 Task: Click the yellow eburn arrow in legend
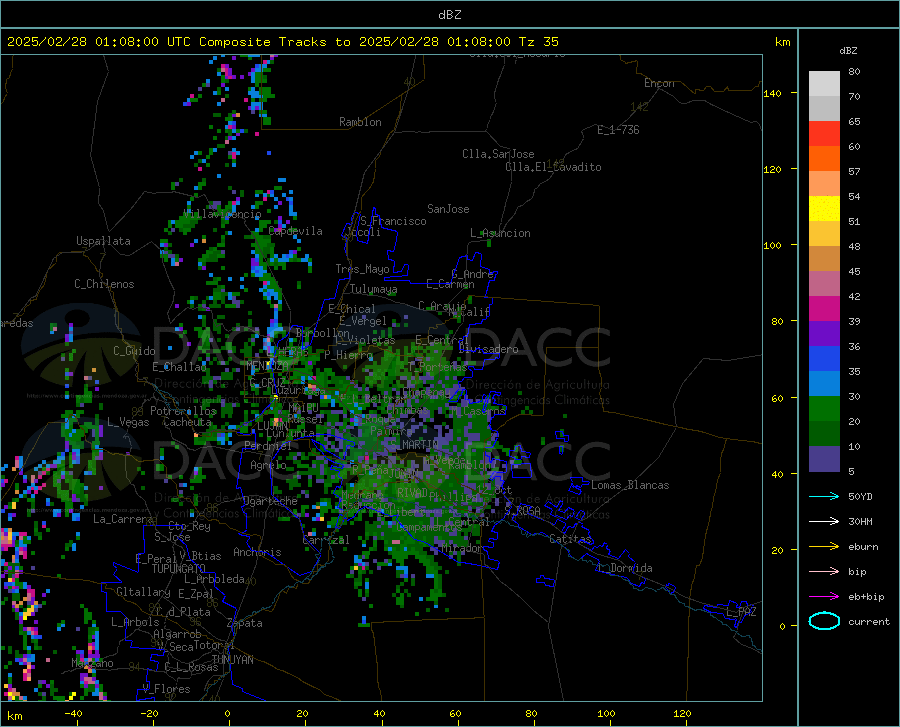824,547
